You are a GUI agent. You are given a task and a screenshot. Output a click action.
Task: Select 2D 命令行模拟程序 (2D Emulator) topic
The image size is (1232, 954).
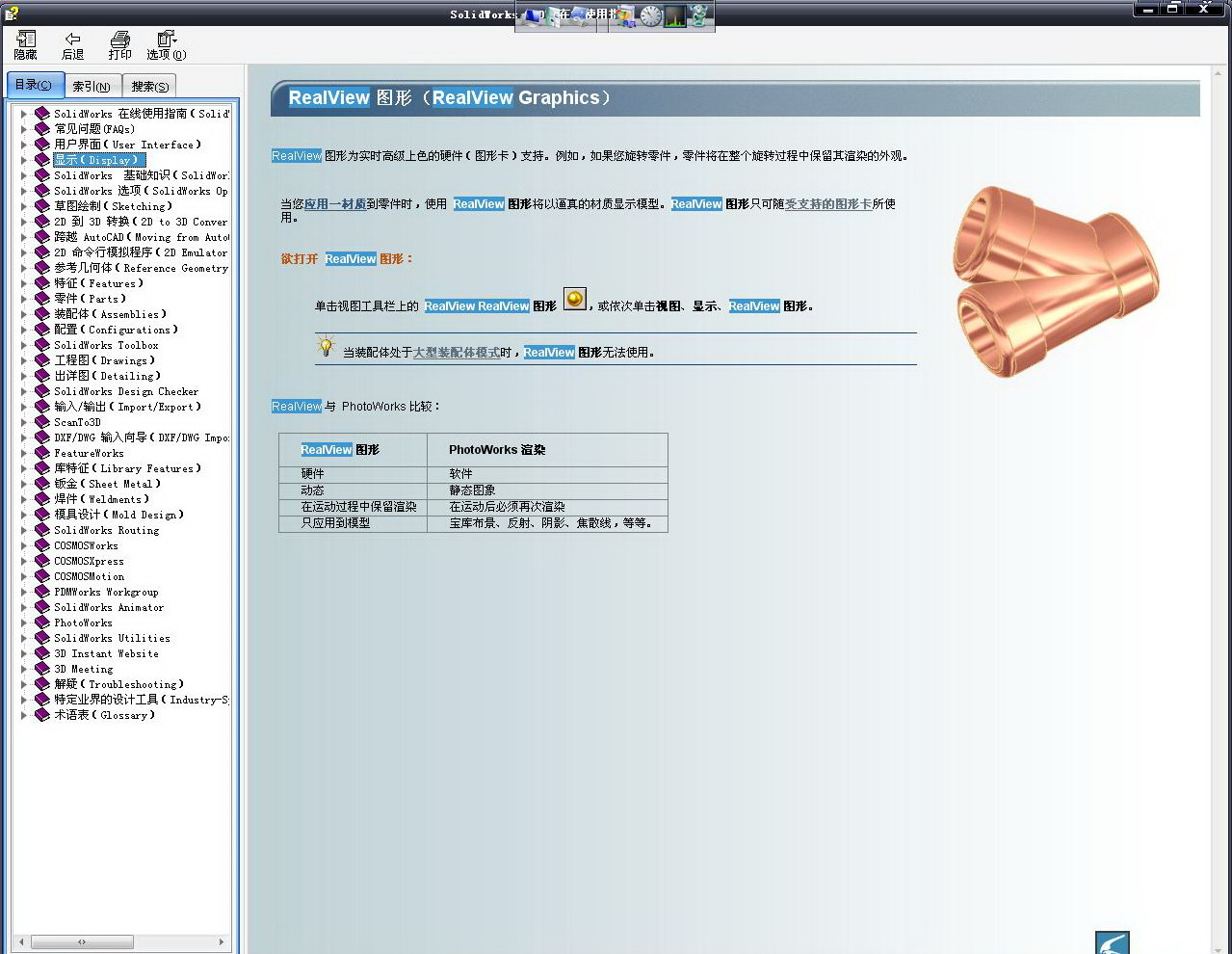coord(141,252)
